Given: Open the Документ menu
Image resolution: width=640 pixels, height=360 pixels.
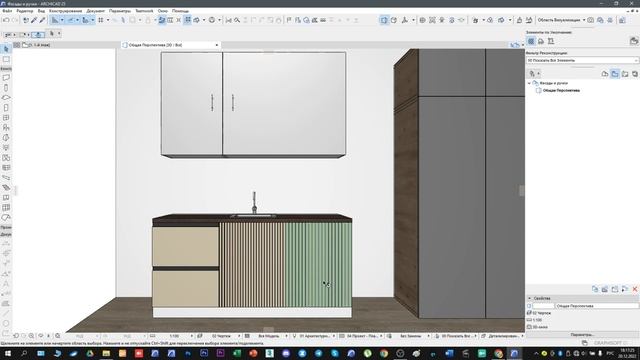Looking at the screenshot, I should coord(96,11).
